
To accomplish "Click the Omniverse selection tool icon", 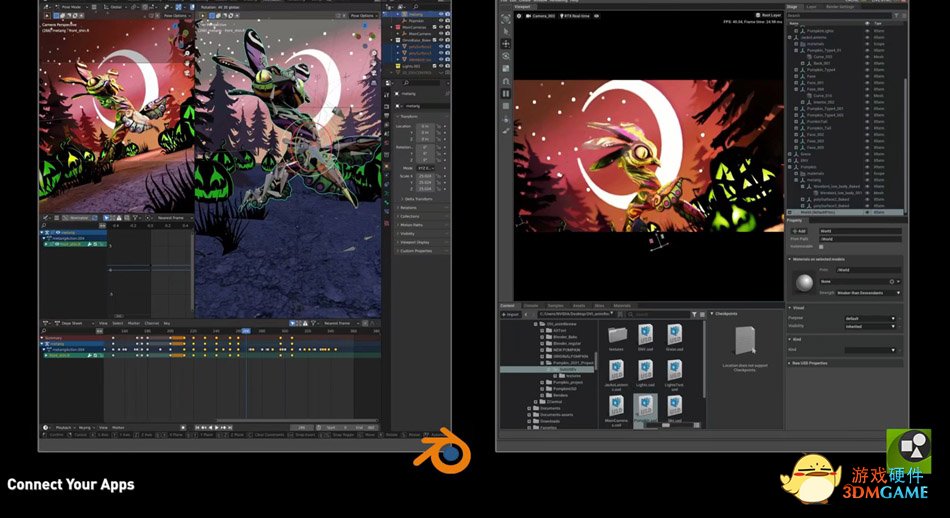I will tap(506, 32).
